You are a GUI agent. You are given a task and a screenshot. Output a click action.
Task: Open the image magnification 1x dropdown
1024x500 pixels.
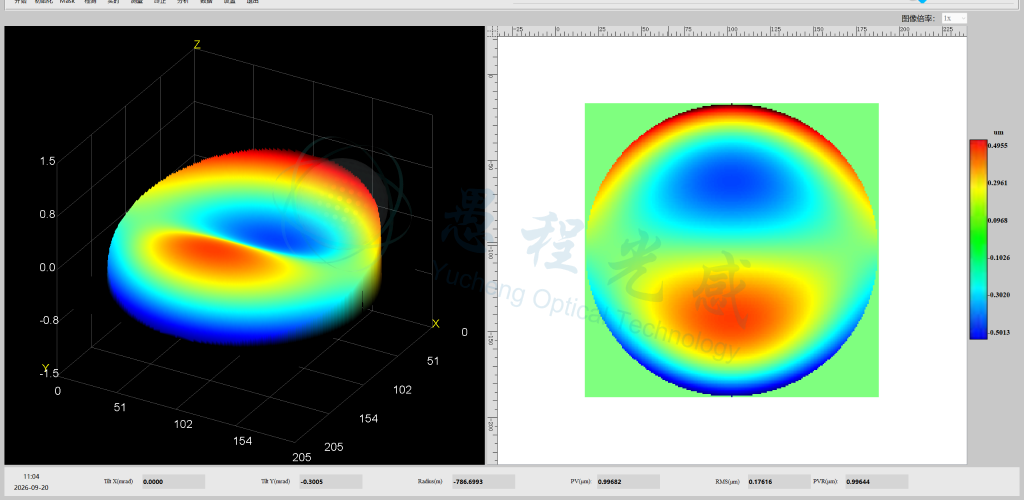click(953, 18)
